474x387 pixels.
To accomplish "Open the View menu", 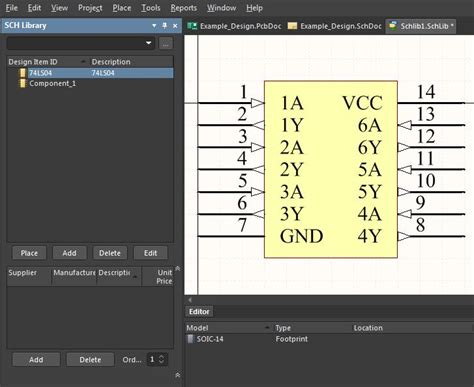I will point(59,8).
